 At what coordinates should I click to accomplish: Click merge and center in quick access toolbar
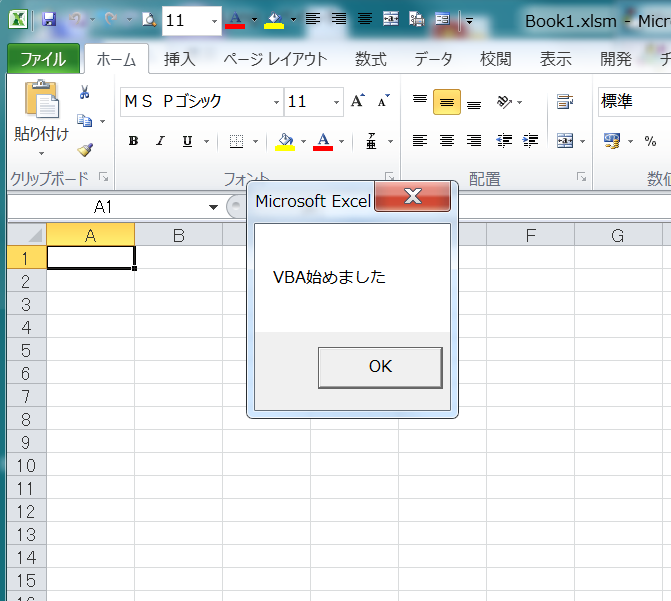click(391, 19)
